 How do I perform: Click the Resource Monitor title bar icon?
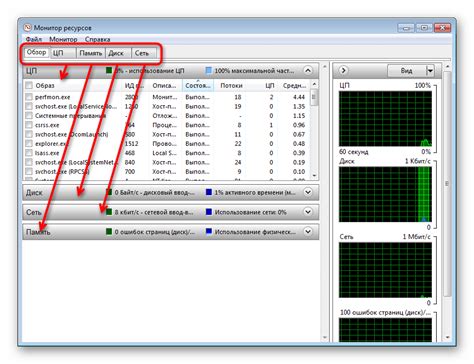[28, 27]
